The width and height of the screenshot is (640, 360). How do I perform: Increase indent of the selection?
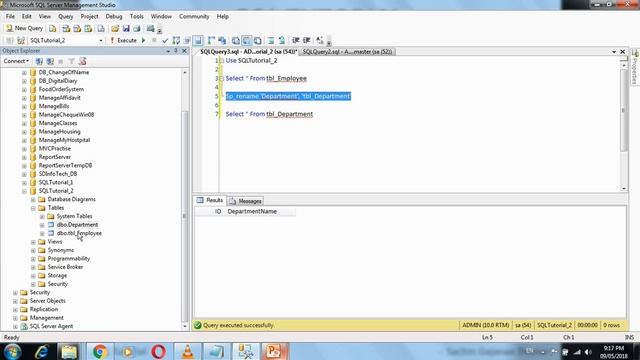(x=307, y=40)
